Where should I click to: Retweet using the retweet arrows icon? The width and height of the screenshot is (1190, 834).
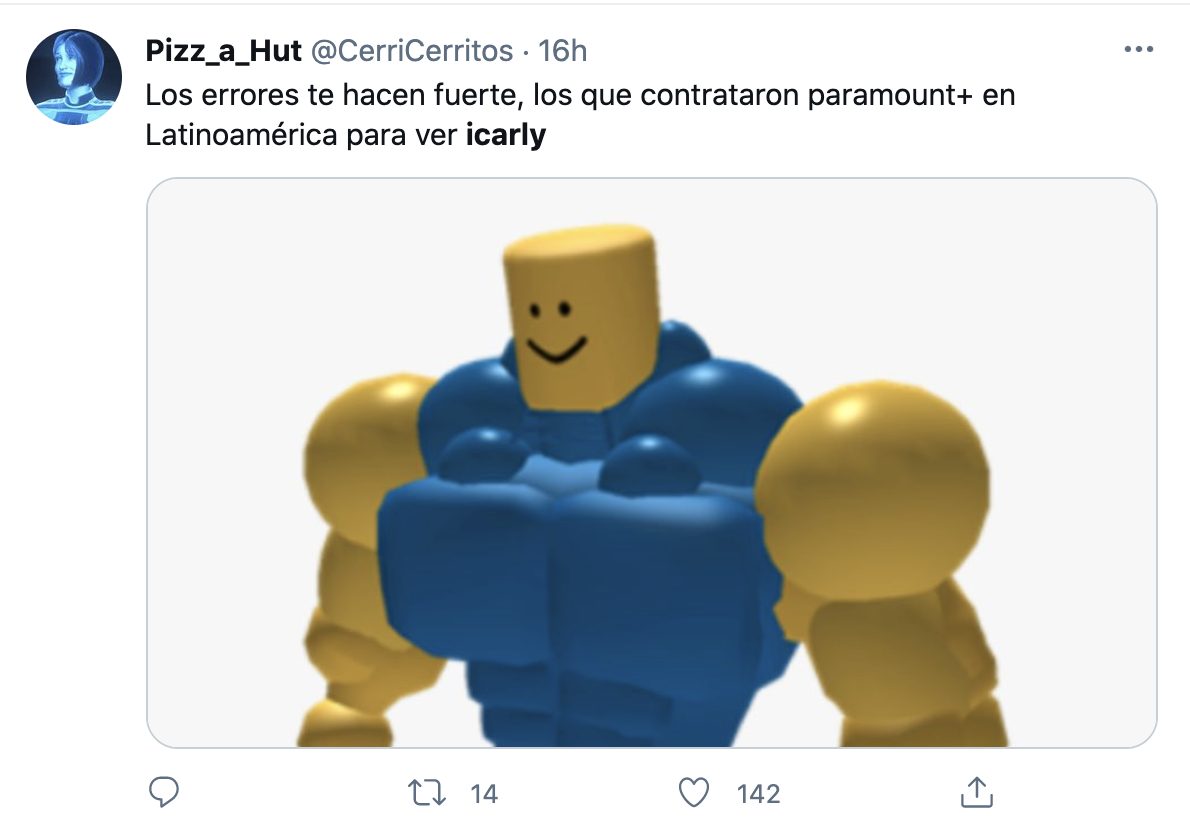(427, 792)
